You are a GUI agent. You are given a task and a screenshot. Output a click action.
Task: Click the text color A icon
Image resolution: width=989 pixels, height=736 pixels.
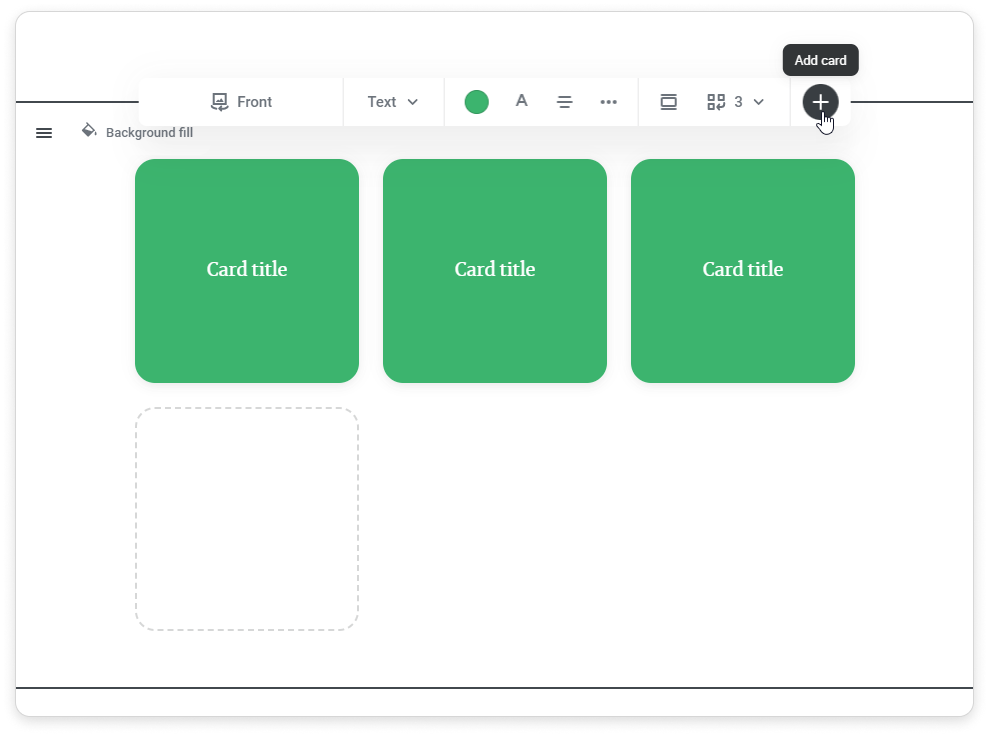pyautogui.click(x=521, y=101)
